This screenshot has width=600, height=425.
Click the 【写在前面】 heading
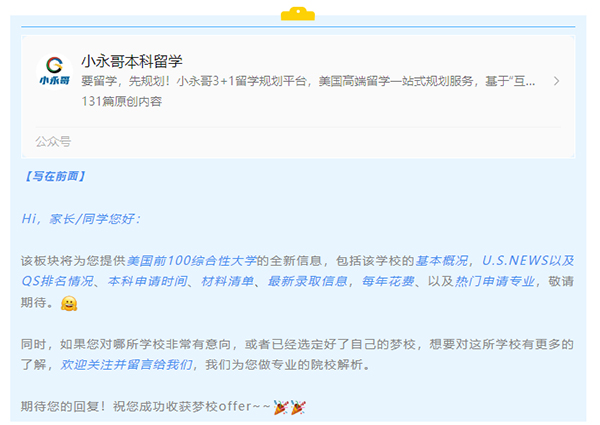pos(54,176)
